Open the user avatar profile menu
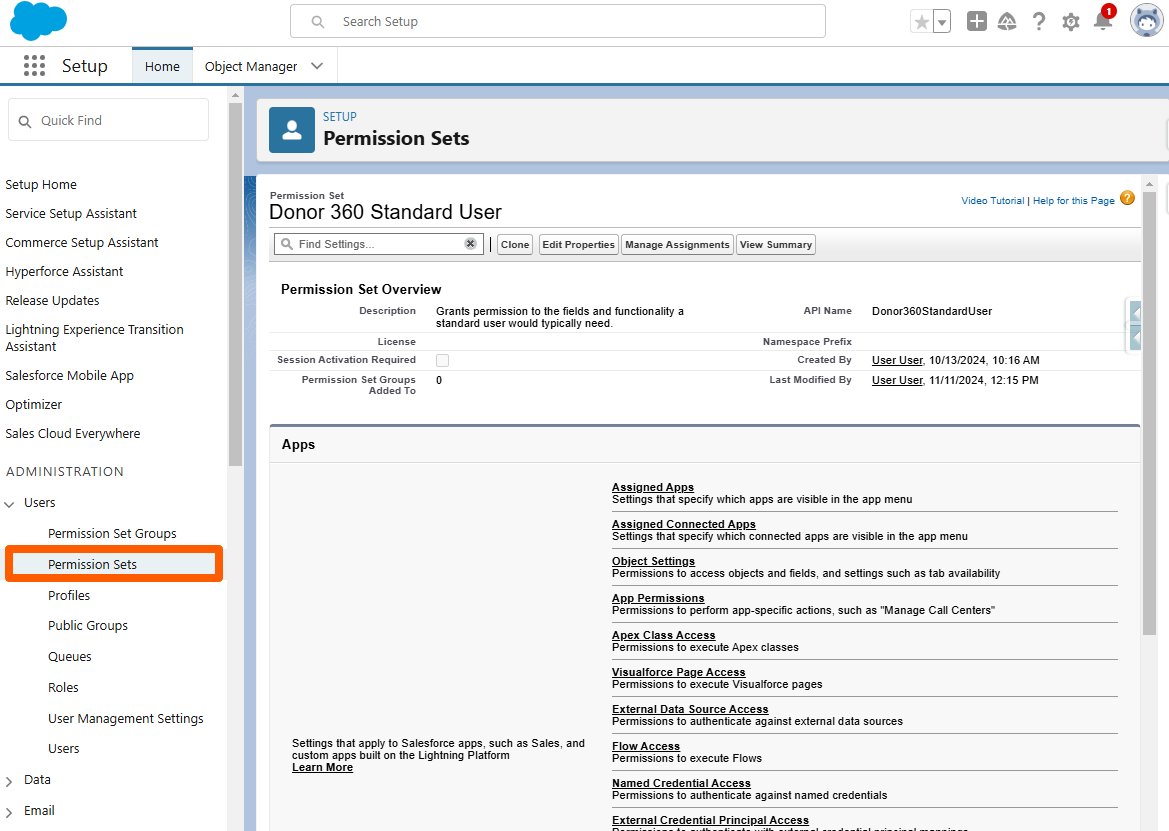The image size is (1169, 831). pyautogui.click(x=1147, y=21)
